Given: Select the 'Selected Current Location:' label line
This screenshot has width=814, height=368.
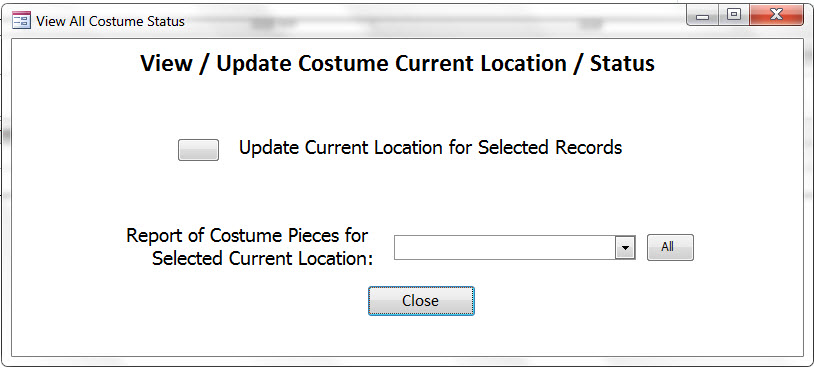Looking at the screenshot, I should (x=263, y=258).
